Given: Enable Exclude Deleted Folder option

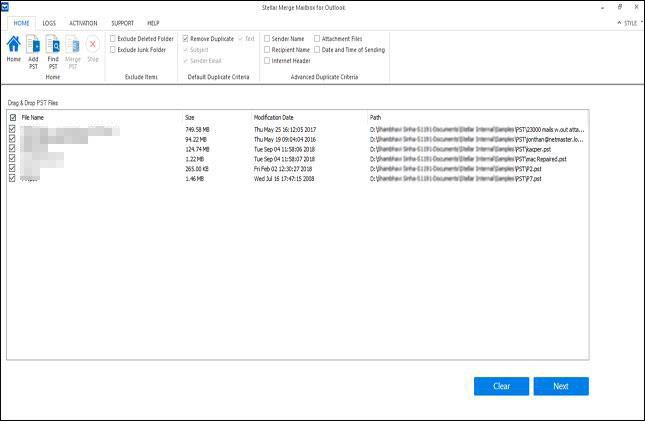Looking at the screenshot, I should click(113, 38).
